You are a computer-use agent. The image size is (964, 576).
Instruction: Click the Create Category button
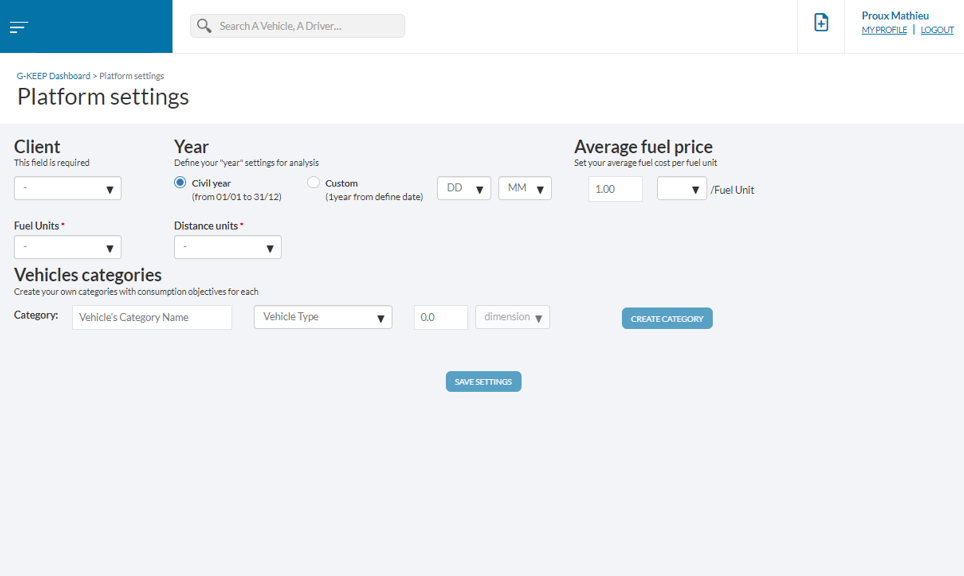click(667, 319)
